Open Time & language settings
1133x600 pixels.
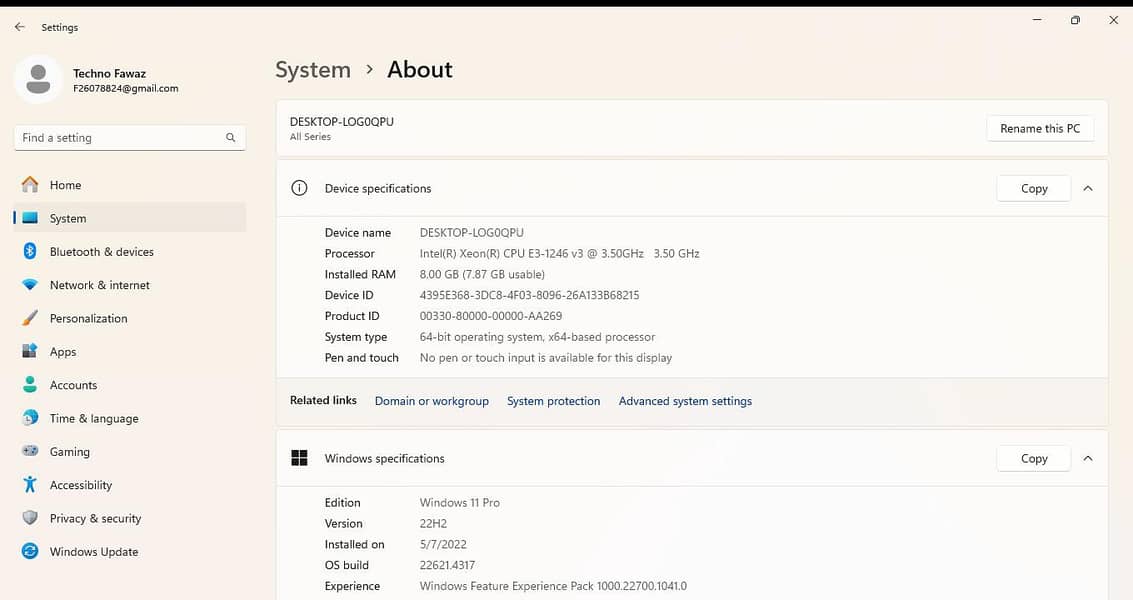click(130, 418)
